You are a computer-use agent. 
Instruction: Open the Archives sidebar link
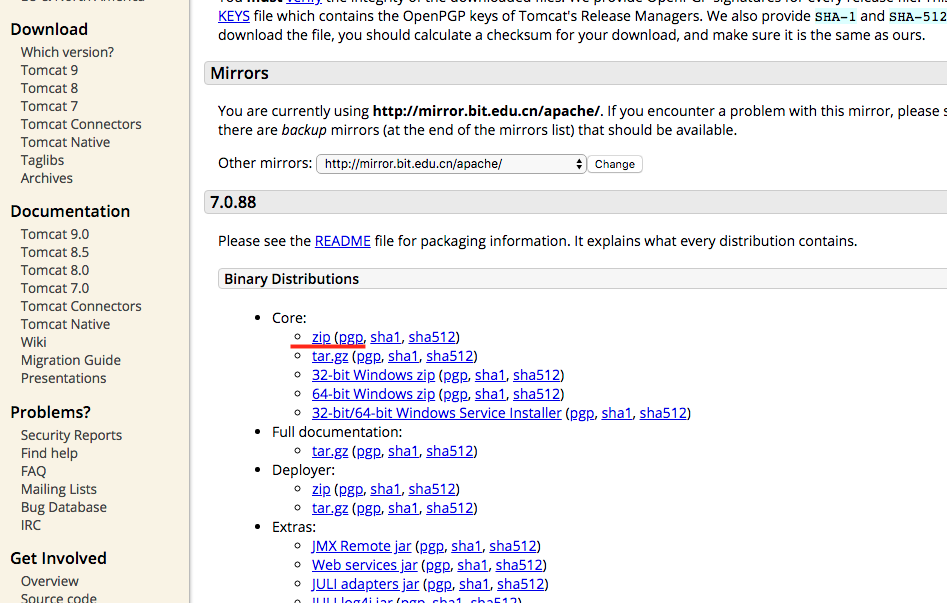47,178
